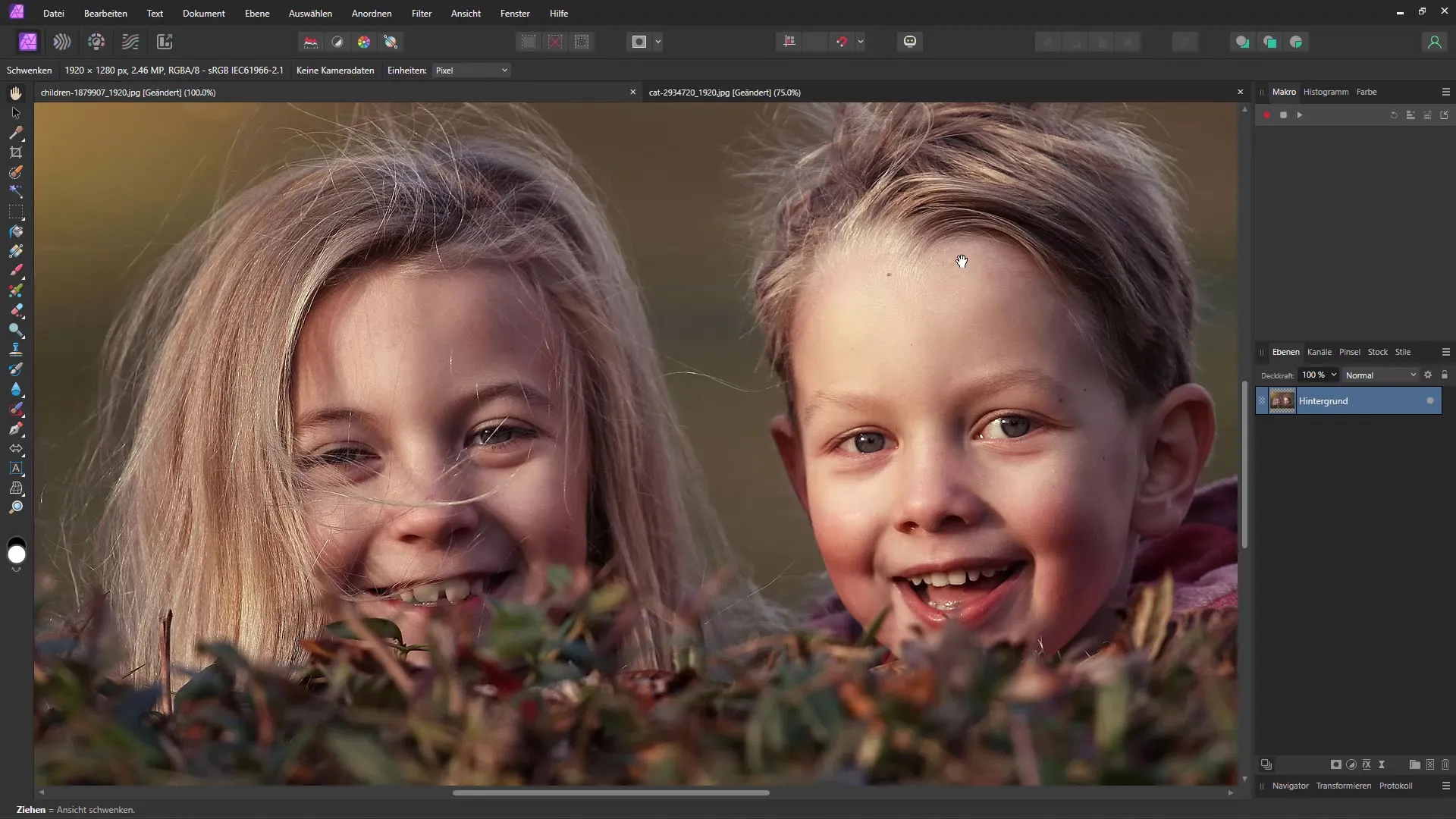Image resolution: width=1456 pixels, height=819 pixels.
Task: Apply Auto Levels
Action: [x=311, y=42]
